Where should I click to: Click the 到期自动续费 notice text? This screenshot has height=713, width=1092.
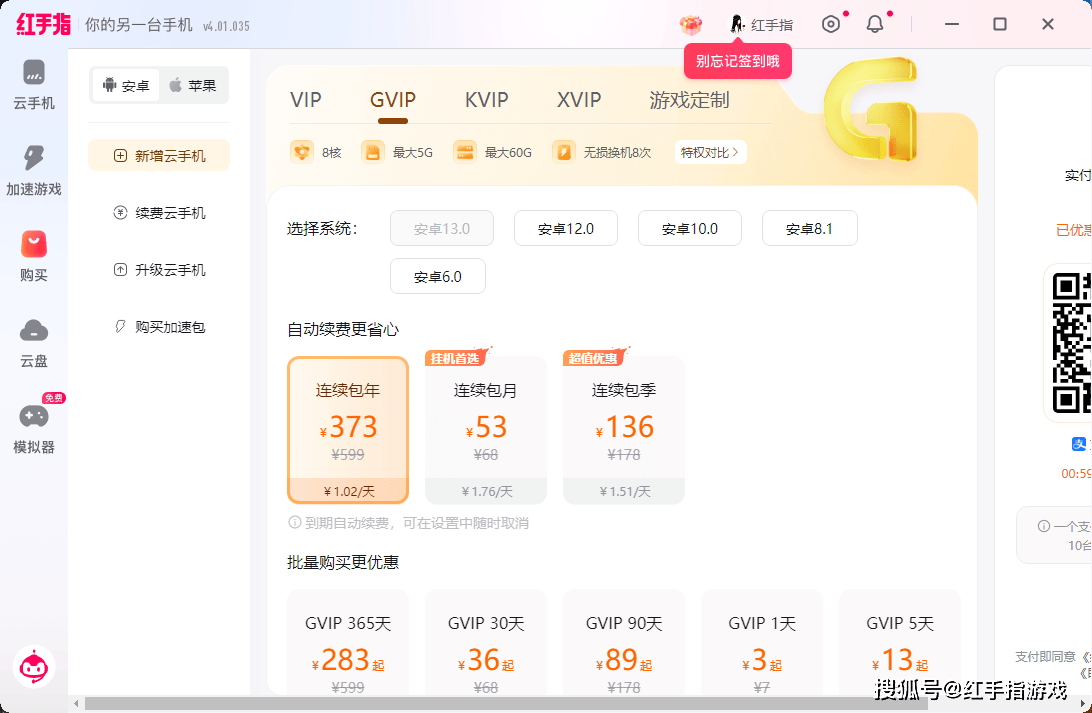[416, 522]
